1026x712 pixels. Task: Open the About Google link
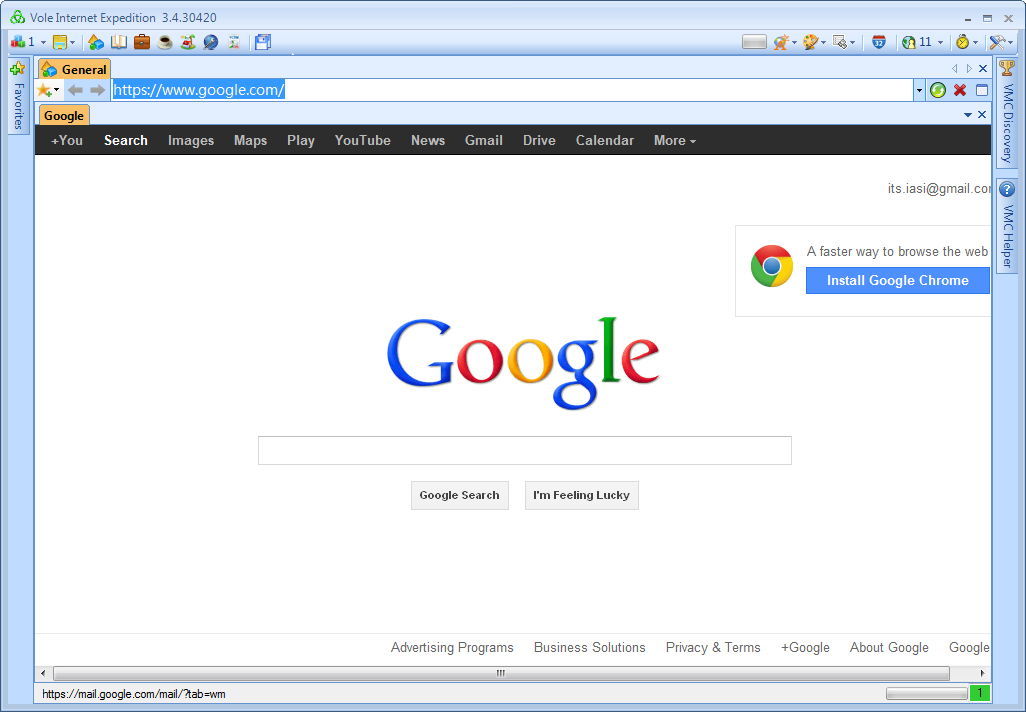889,647
